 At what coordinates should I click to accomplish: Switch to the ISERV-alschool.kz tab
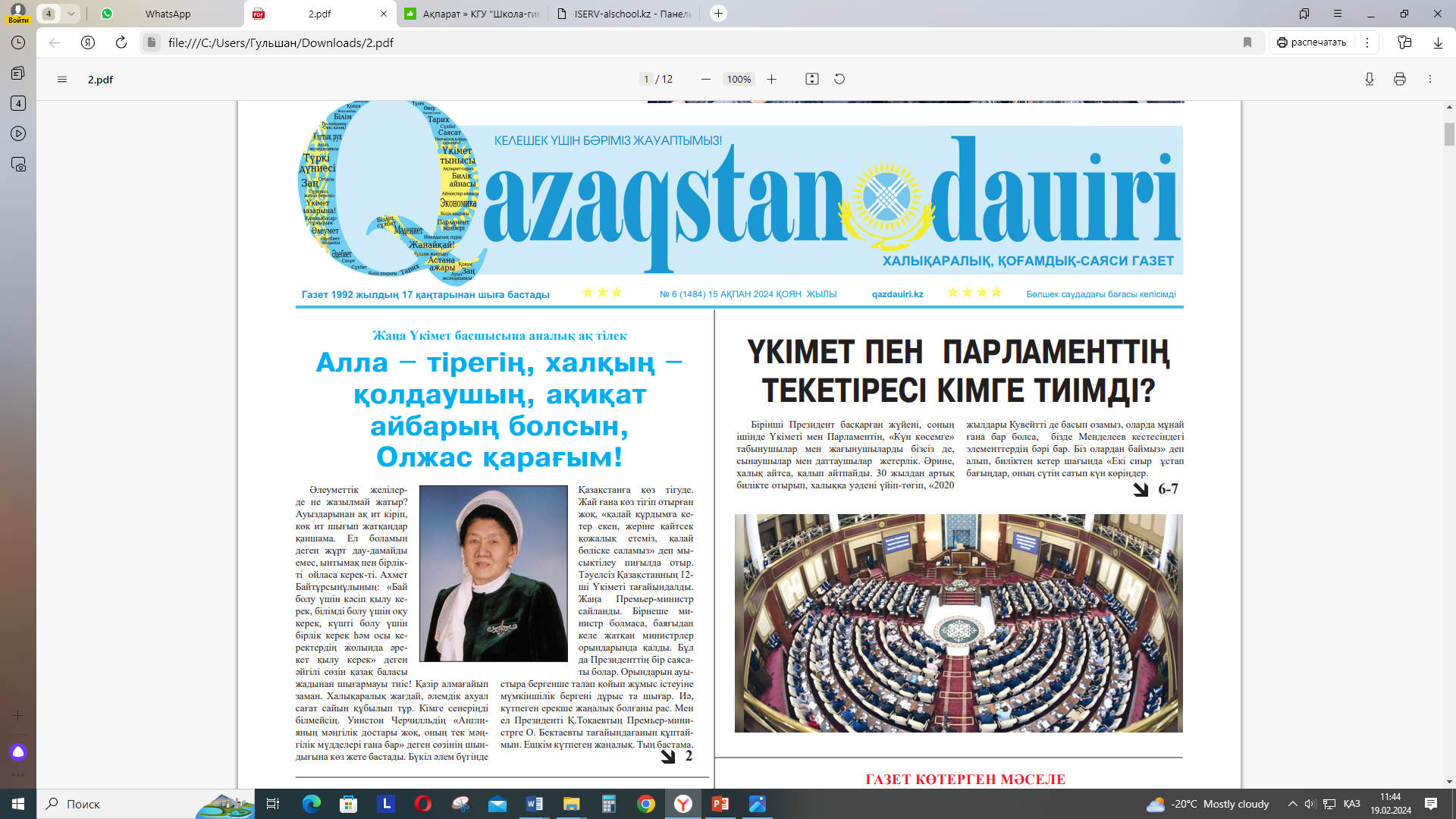pos(624,14)
